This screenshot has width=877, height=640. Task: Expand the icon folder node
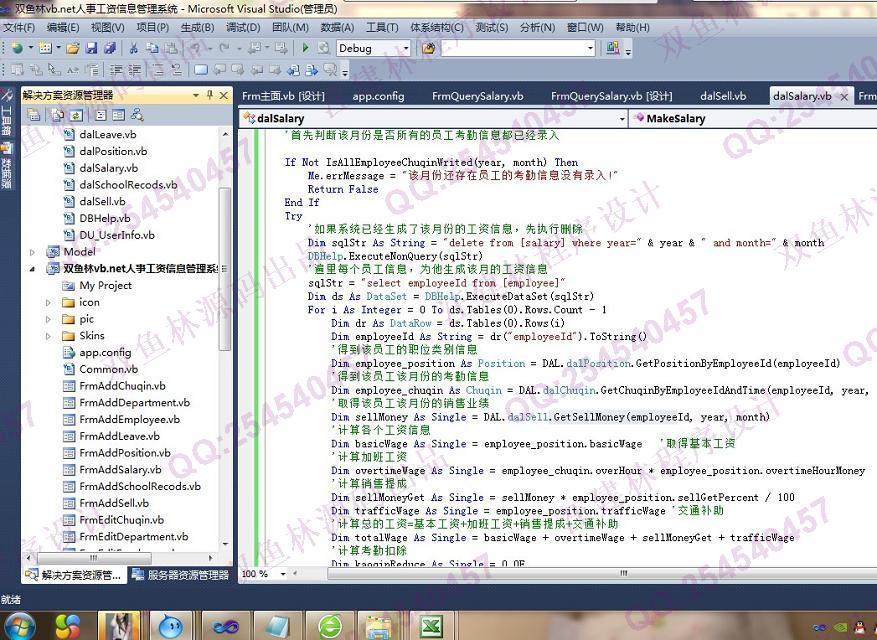(x=48, y=303)
